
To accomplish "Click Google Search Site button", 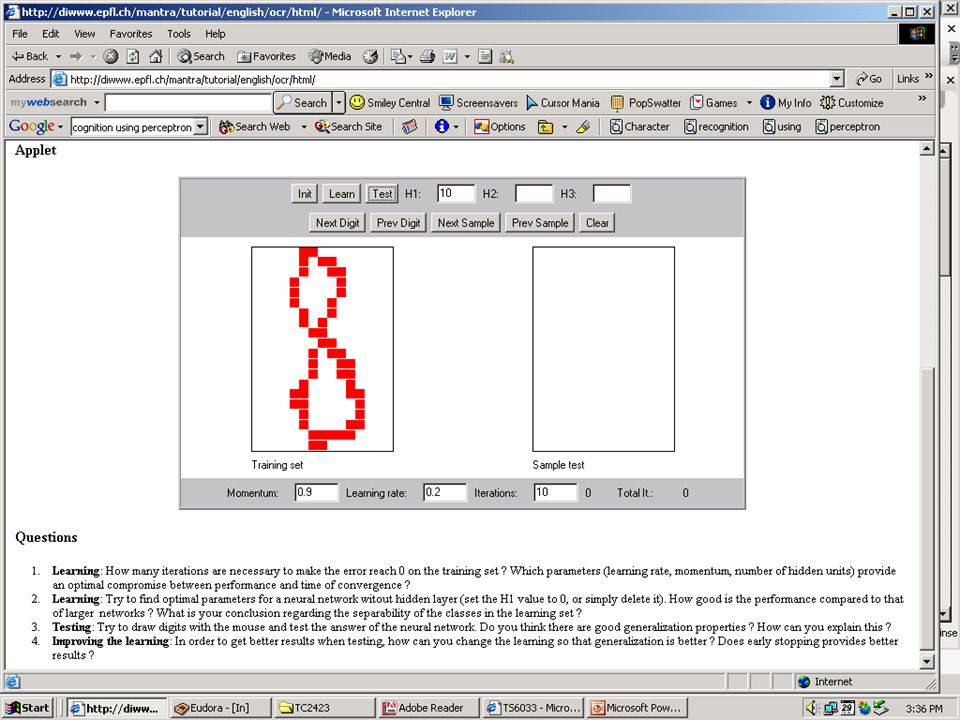I will click(348, 127).
